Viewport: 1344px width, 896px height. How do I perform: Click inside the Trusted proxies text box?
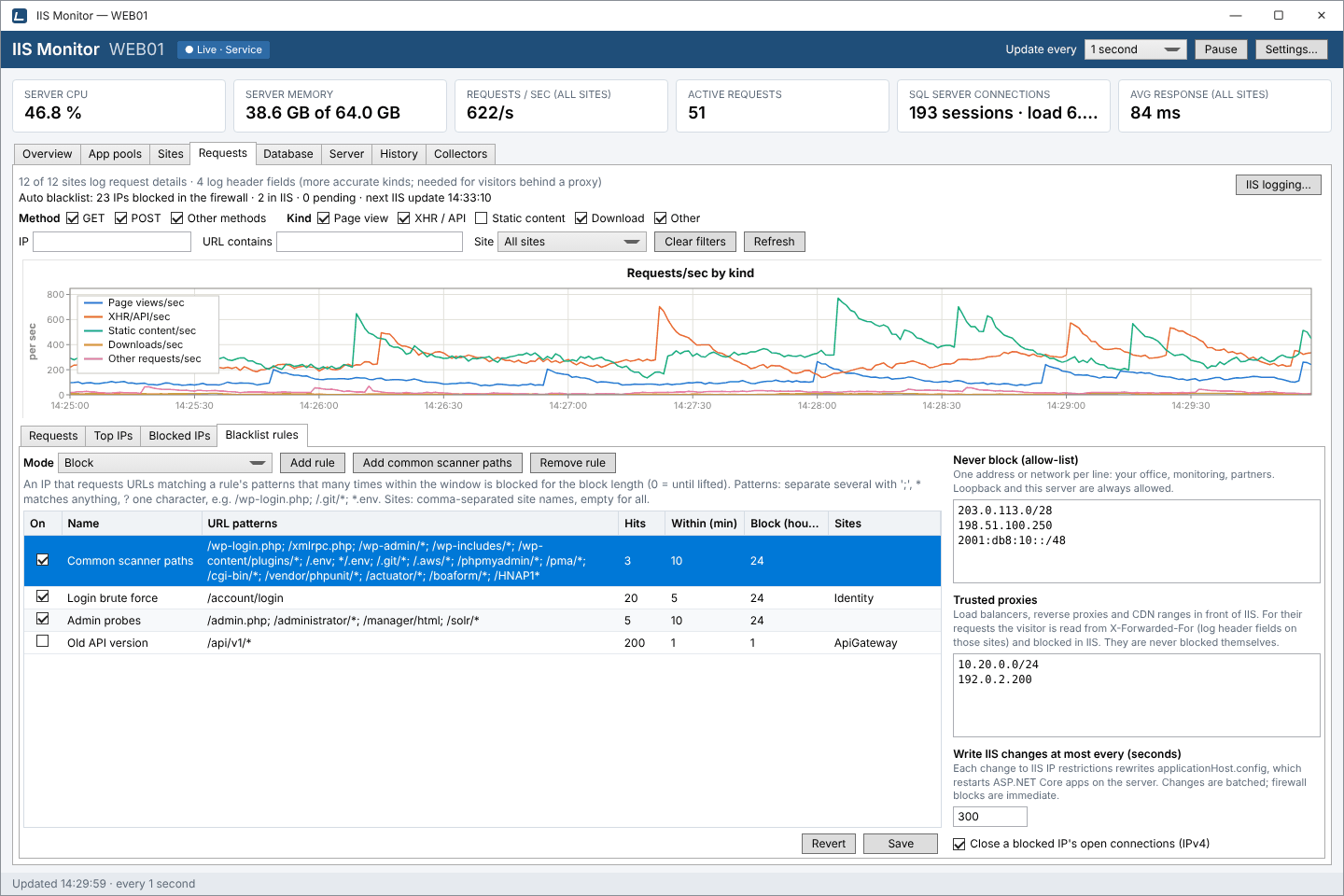(1137, 695)
